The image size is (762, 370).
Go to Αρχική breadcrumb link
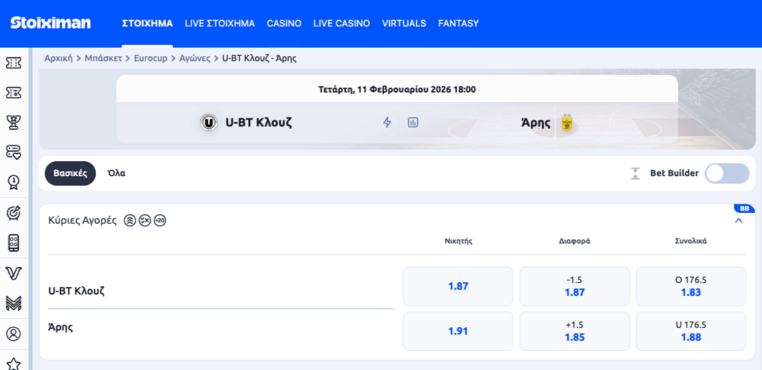[x=58, y=58]
